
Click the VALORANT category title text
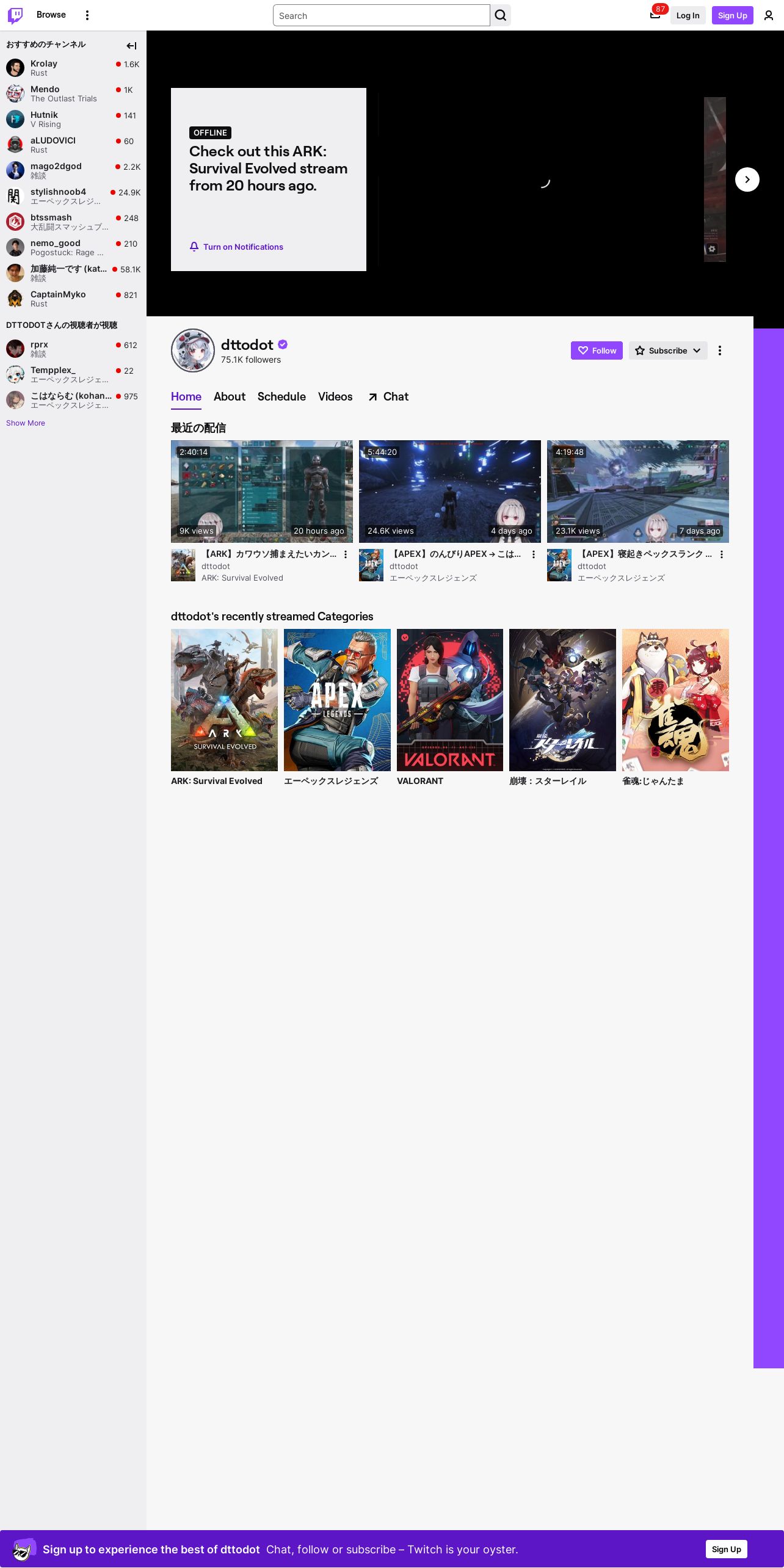(420, 781)
